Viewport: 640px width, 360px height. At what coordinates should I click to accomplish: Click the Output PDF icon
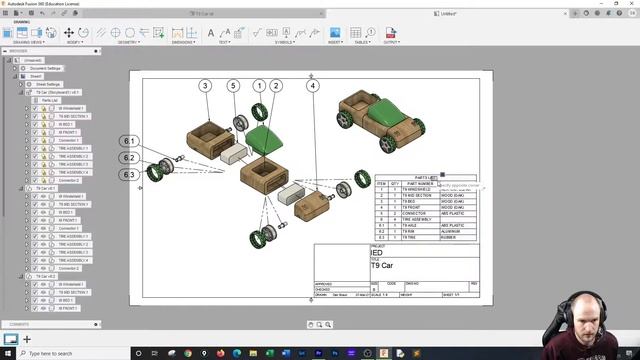point(391,33)
